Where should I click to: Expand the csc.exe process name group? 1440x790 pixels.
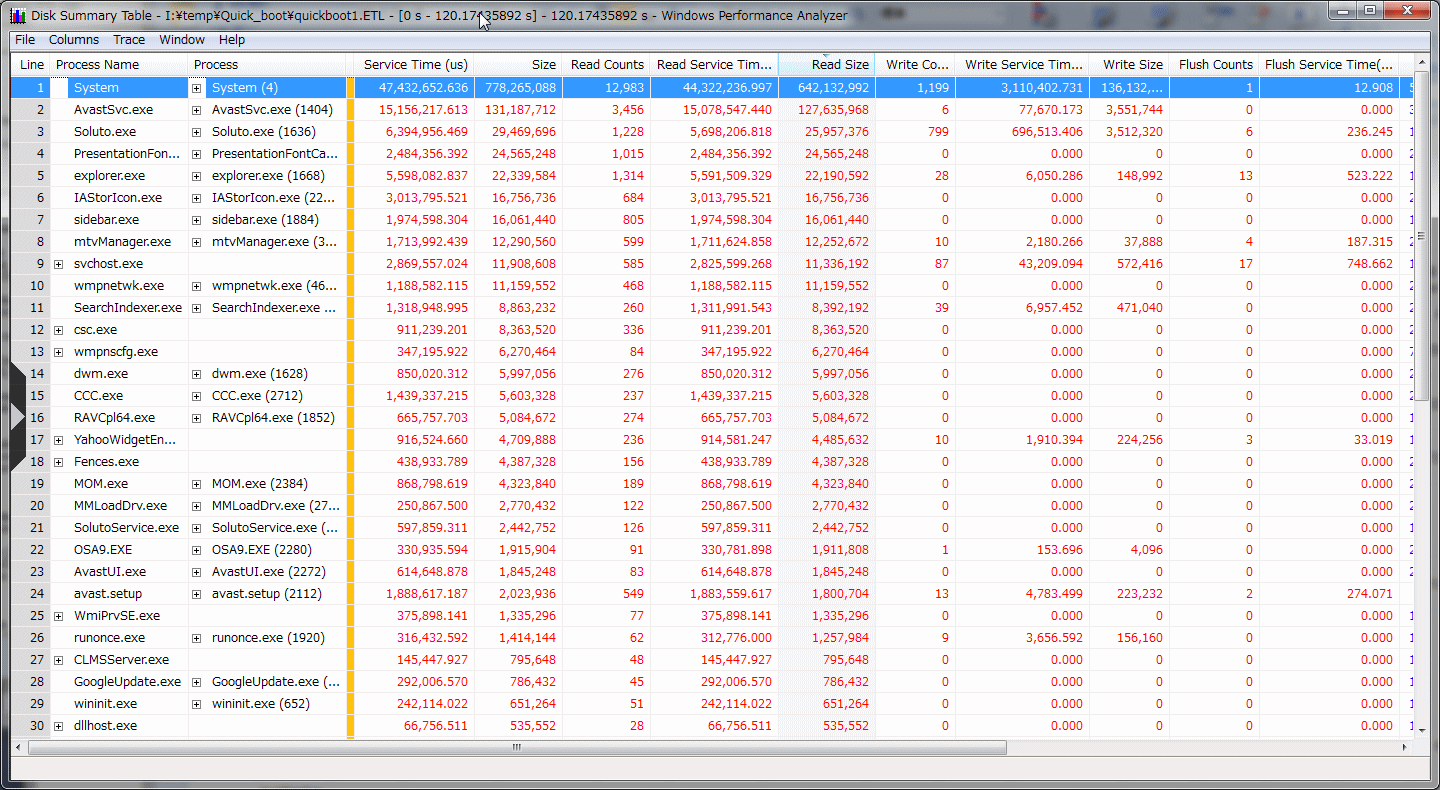coord(58,330)
